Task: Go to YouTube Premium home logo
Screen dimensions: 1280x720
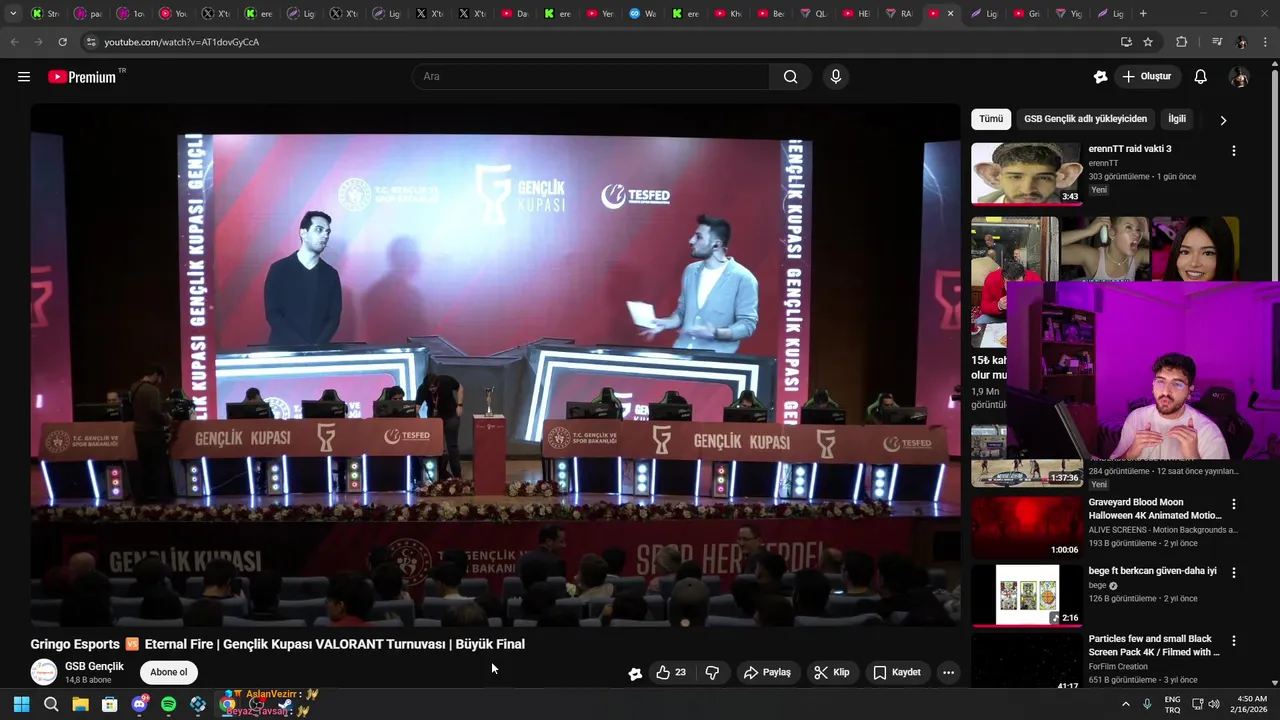Action: 83,77
